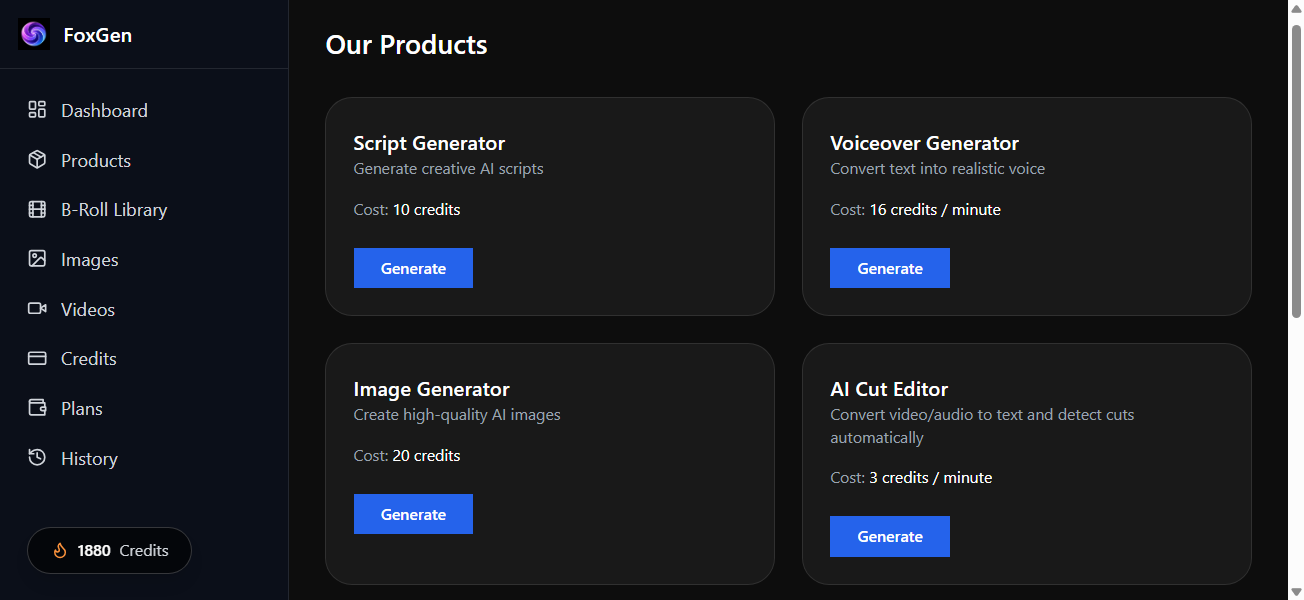Generate a script with Script Generator
This screenshot has height=600, width=1304.
tap(413, 267)
